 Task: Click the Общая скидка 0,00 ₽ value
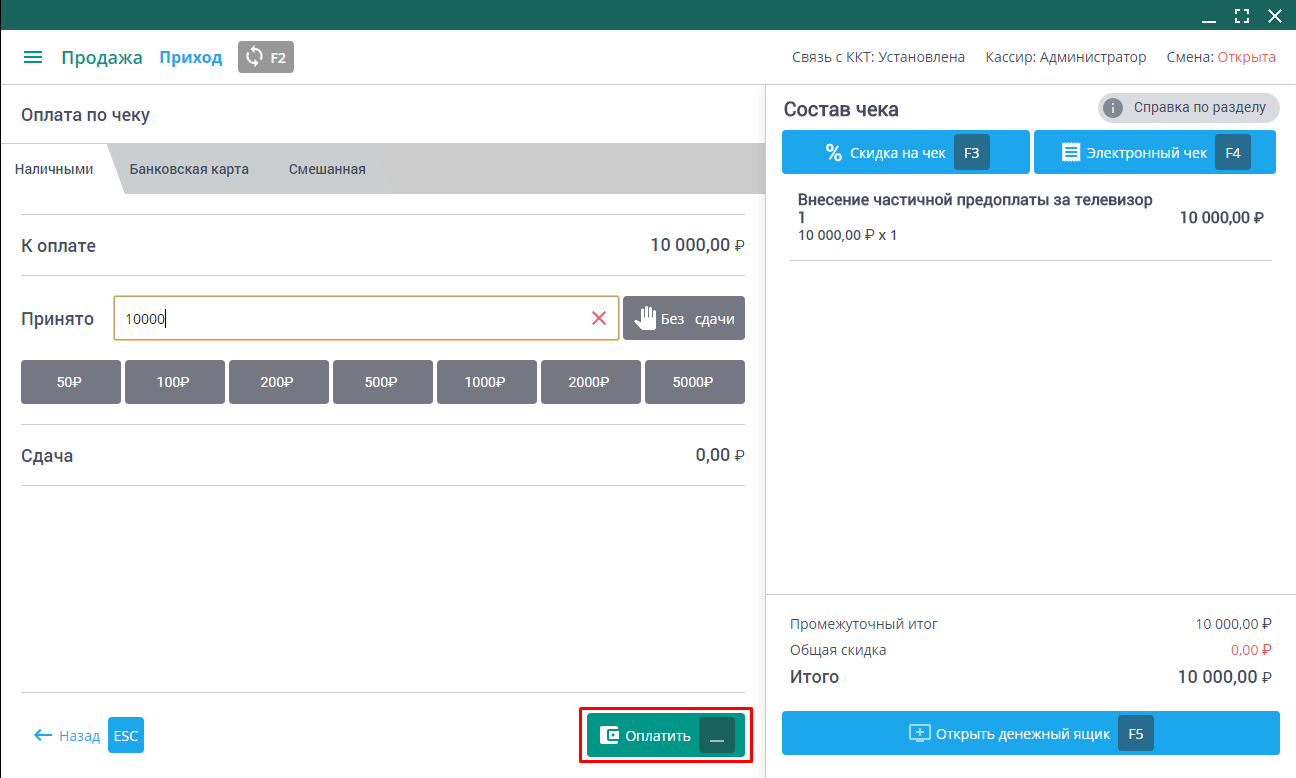(x=1251, y=650)
